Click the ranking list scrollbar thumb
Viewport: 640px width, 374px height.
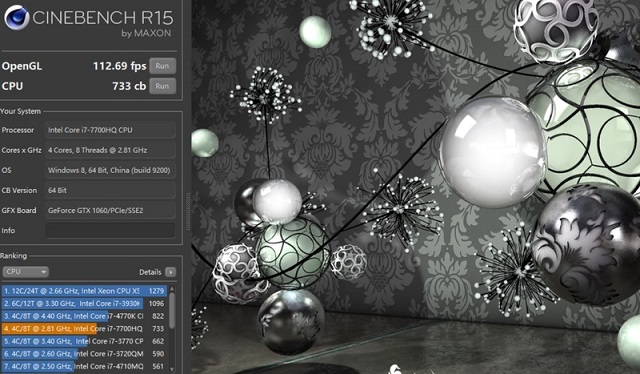[x=172, y=310]
